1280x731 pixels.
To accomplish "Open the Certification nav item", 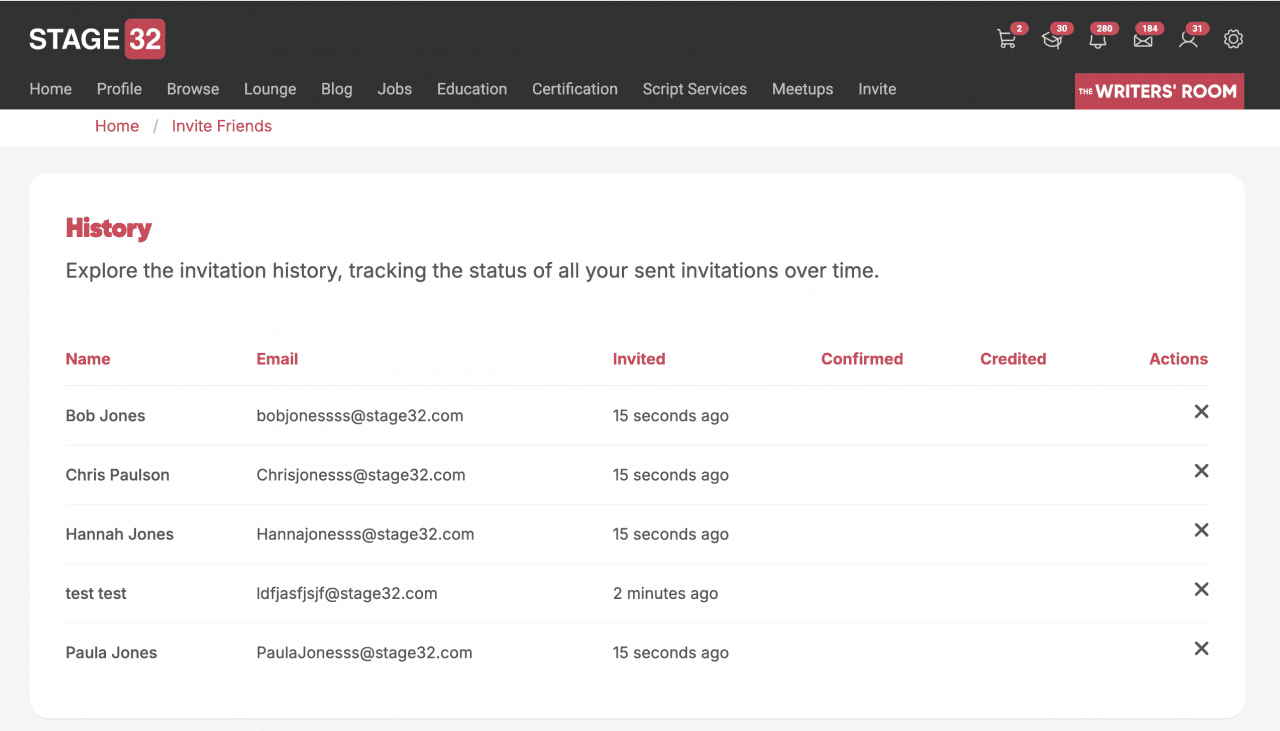I will 574,89.
